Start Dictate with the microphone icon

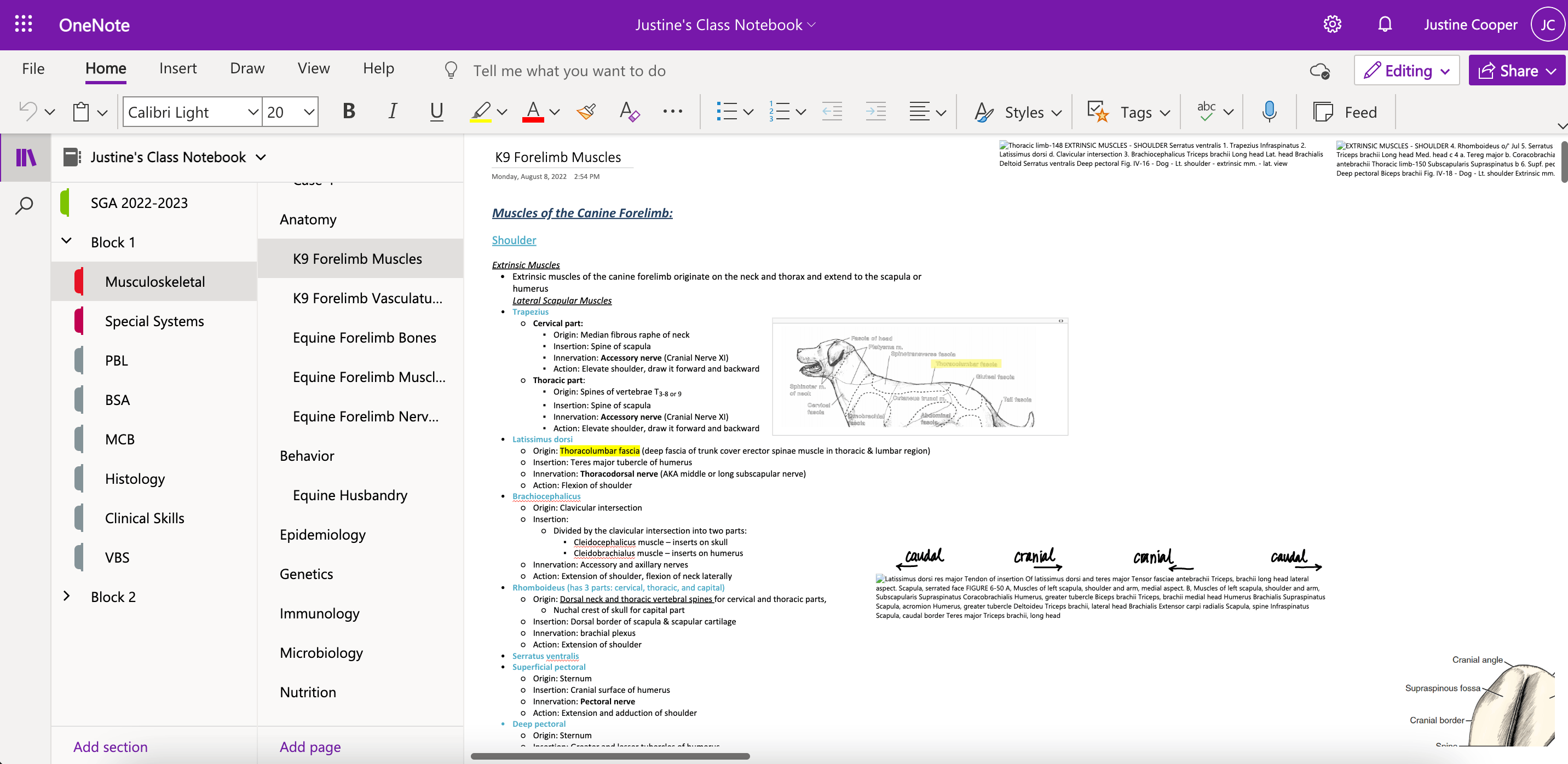tap(1269, 112)
